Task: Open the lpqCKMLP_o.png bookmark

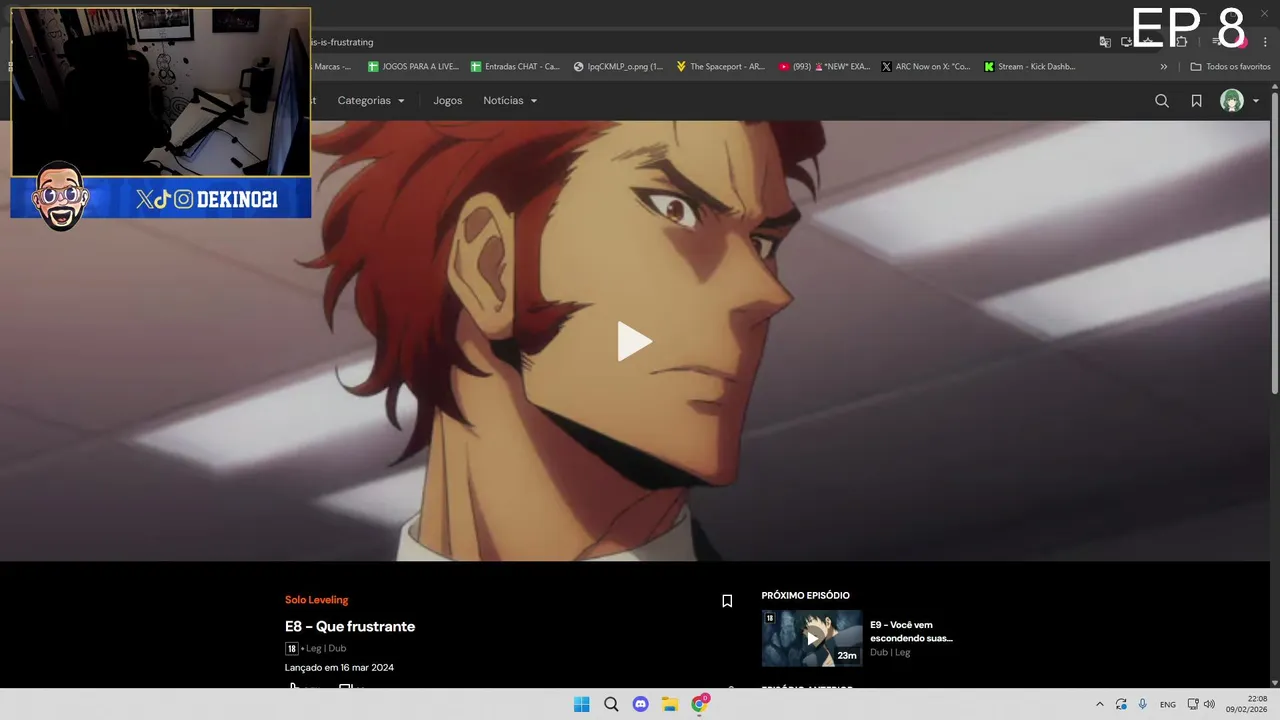Action: (618, 67)
